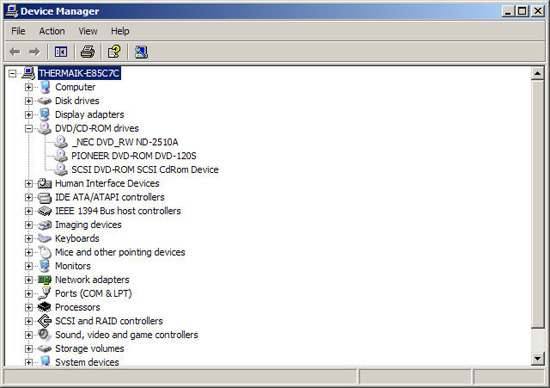Viewport: 550px width, 388px height.
Task: Click the Storage volumes icon
Action: click(x=45, y=349)
